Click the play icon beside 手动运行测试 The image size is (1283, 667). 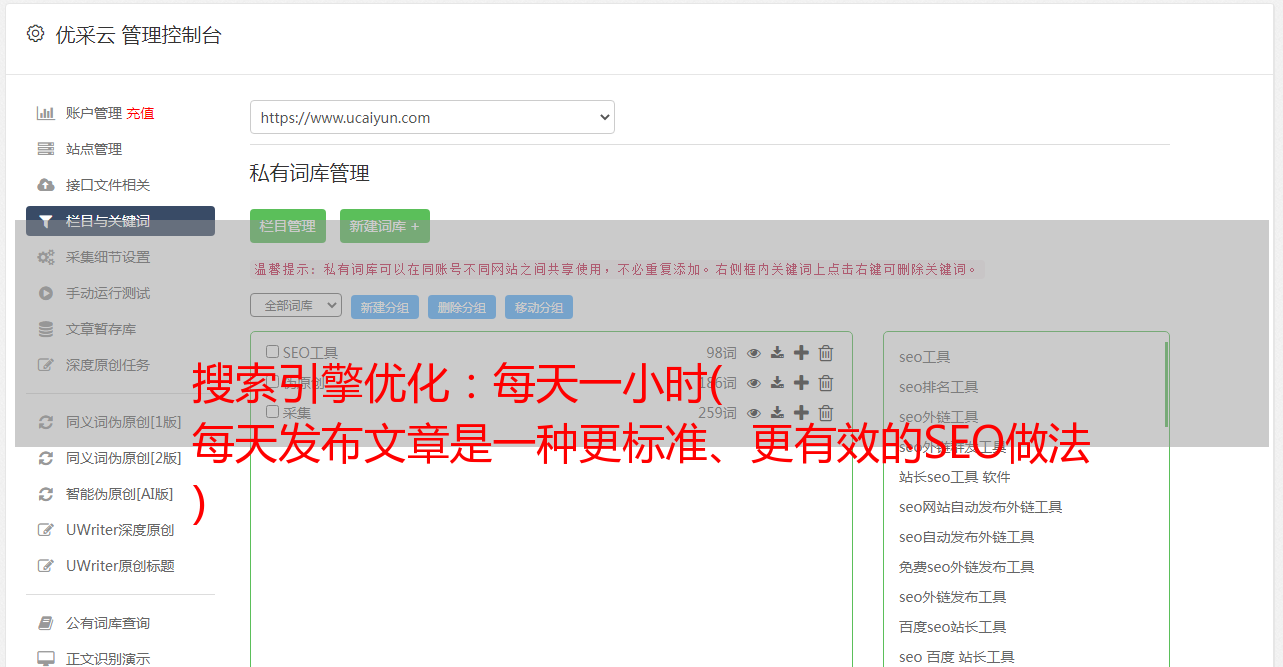click(45, 293)
